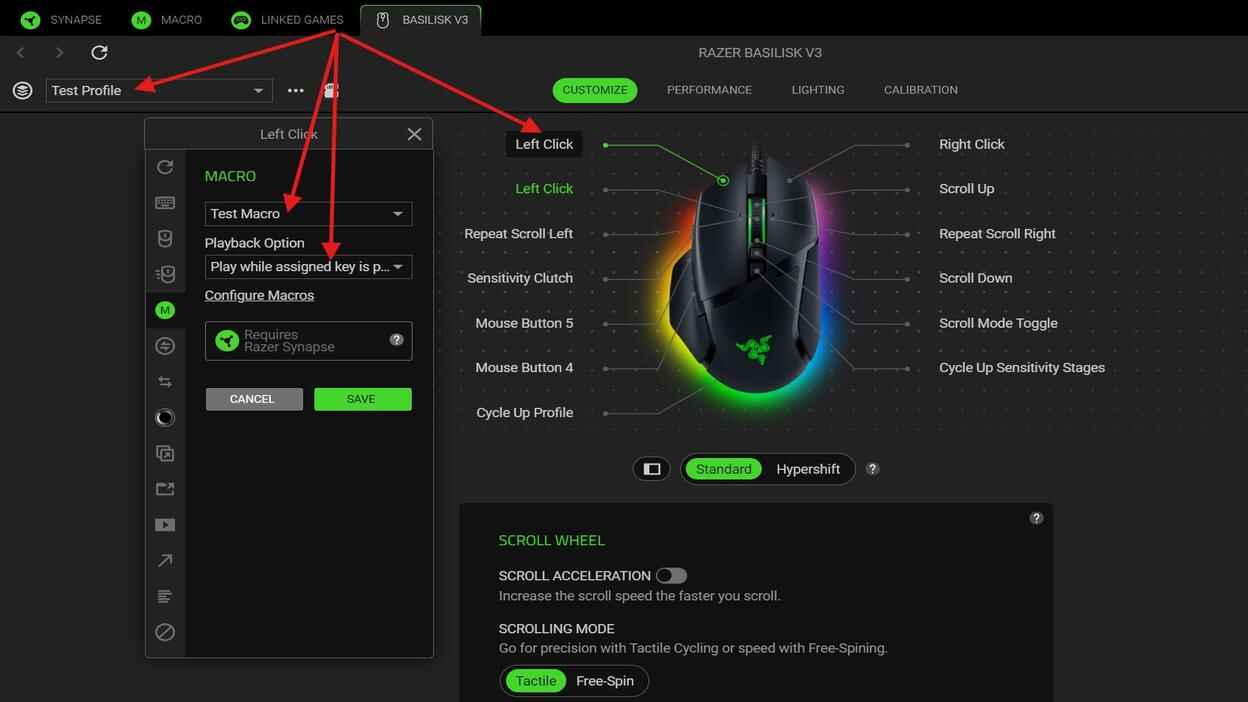Open the three-dot profile options menu

(x=295, y=90)
